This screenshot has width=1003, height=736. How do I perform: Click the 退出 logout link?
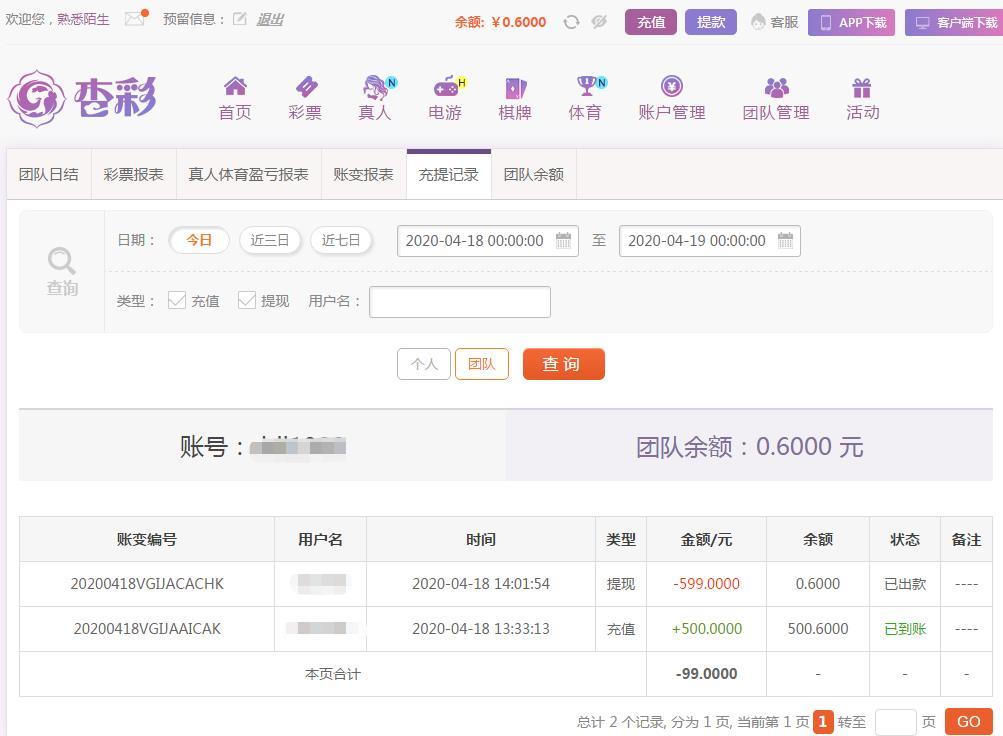pyautogui.click(x=270, y=19)
